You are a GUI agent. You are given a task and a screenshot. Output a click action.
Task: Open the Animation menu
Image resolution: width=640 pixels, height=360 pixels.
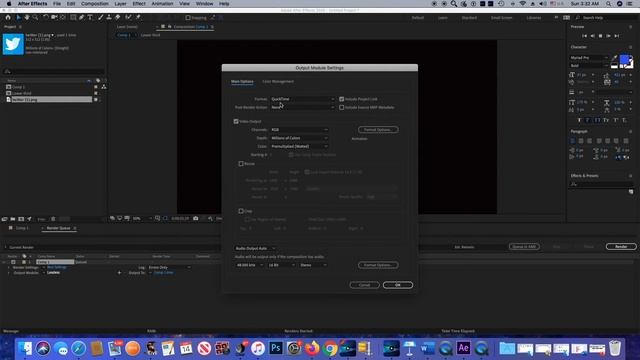(162, 4)
